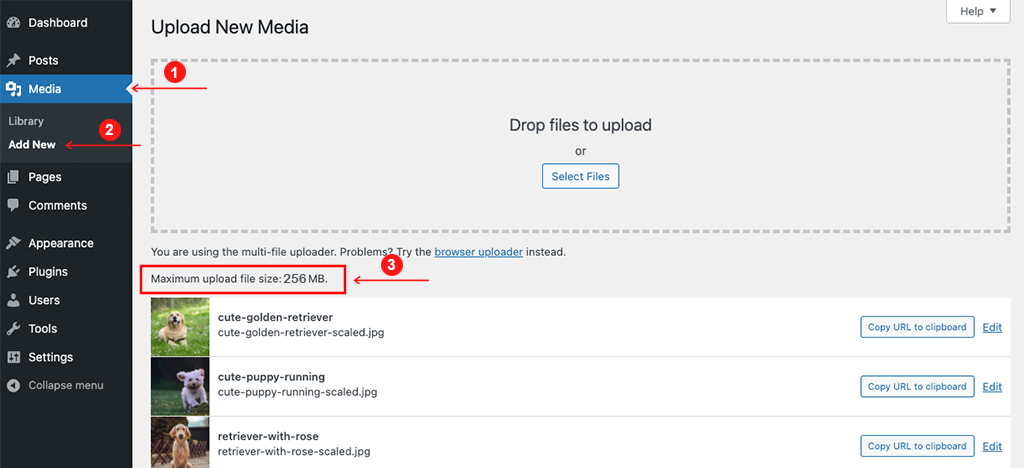Open the Media Library submenu item
This screenshot has width=1024, height=468.
[x=26, y=121]
